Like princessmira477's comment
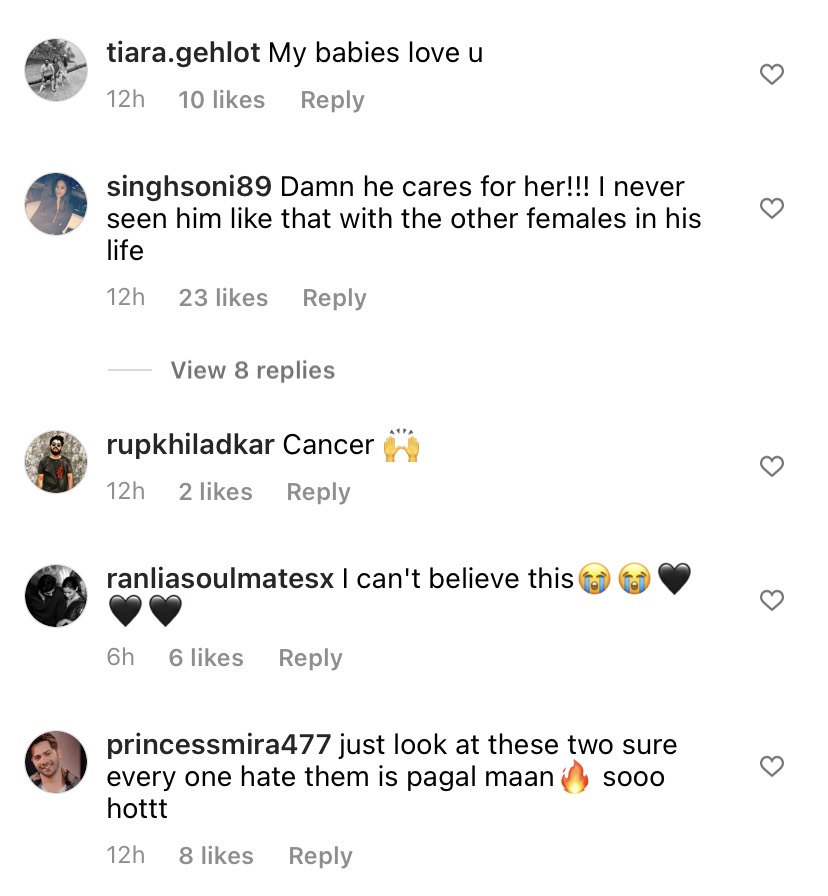Screen dimensions: 828x896 [771, 766]
